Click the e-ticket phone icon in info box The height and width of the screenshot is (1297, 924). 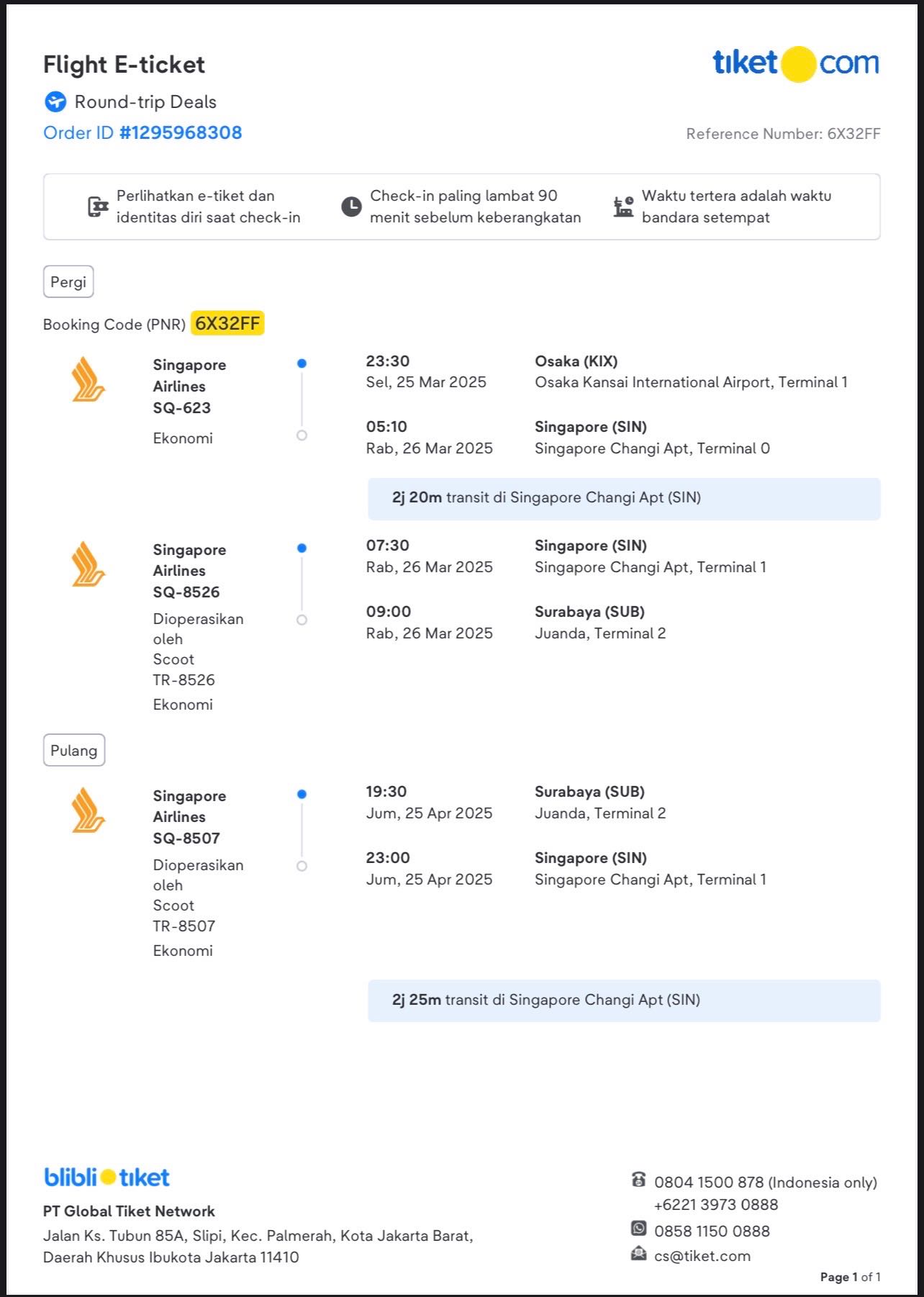[x=97, y=207]
